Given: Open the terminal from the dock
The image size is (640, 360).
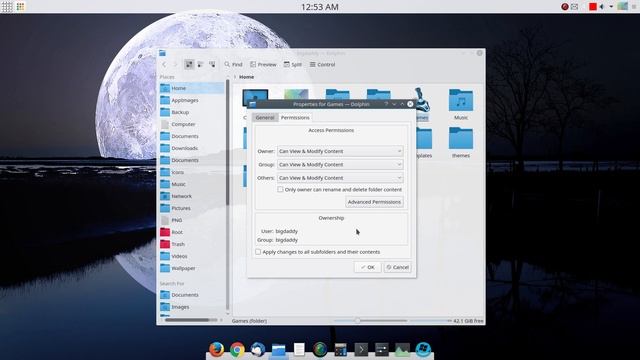Looking at the screenshot, I should (x=361, y=349).
